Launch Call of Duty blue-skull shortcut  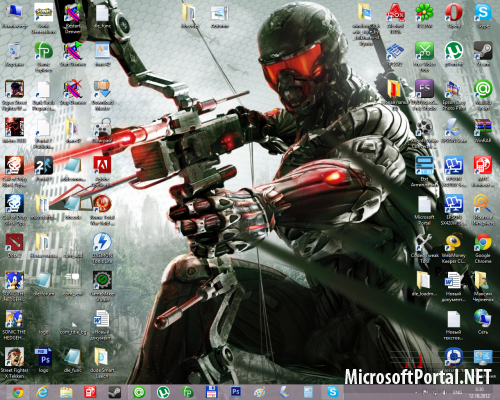(x=14, y=208)
